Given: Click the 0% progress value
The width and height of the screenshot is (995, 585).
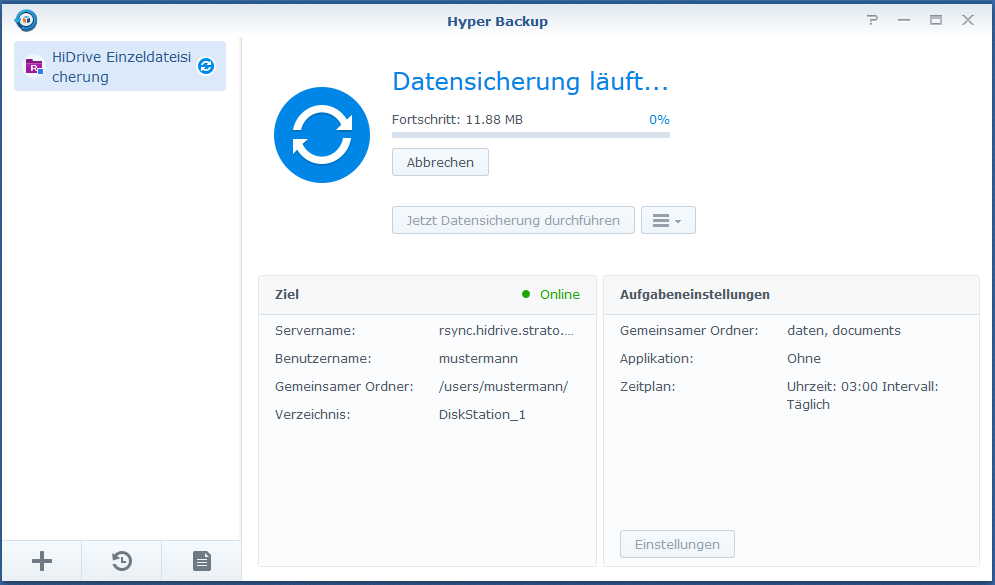Looking at the screenshot, I should pyautogui.click(x=659, y=119).
